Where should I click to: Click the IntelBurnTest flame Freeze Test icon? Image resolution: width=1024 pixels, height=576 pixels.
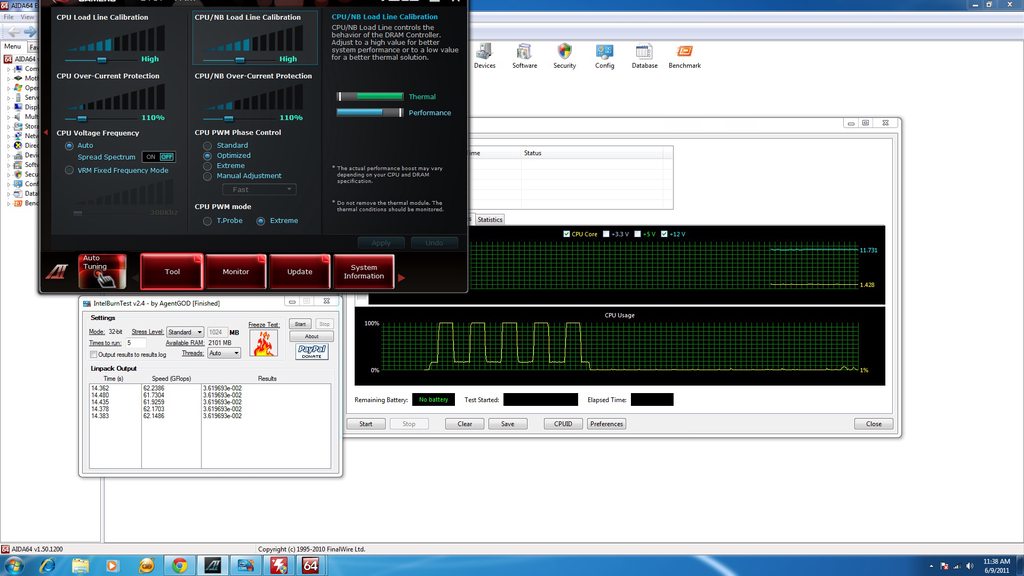tap(263, 343)
